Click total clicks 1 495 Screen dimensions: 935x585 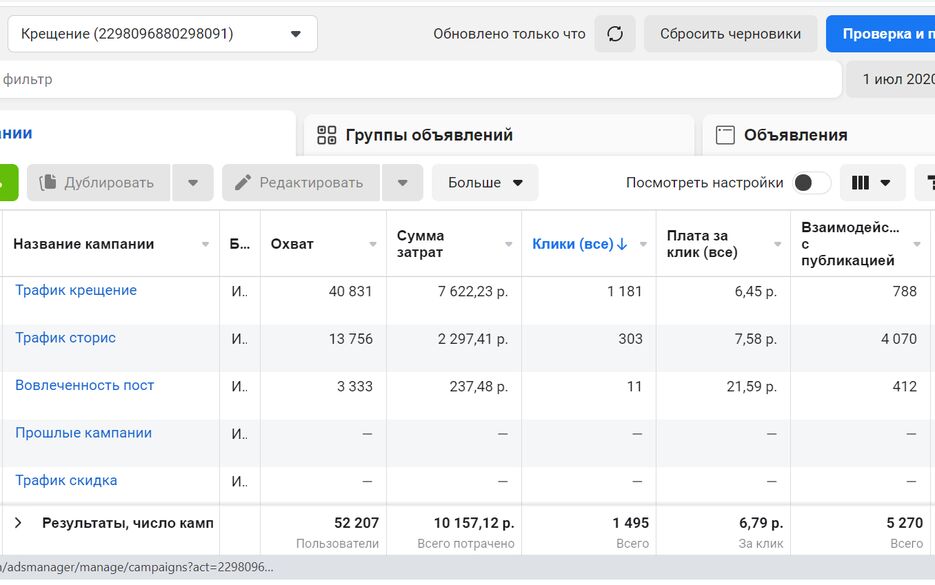(630, 523)
